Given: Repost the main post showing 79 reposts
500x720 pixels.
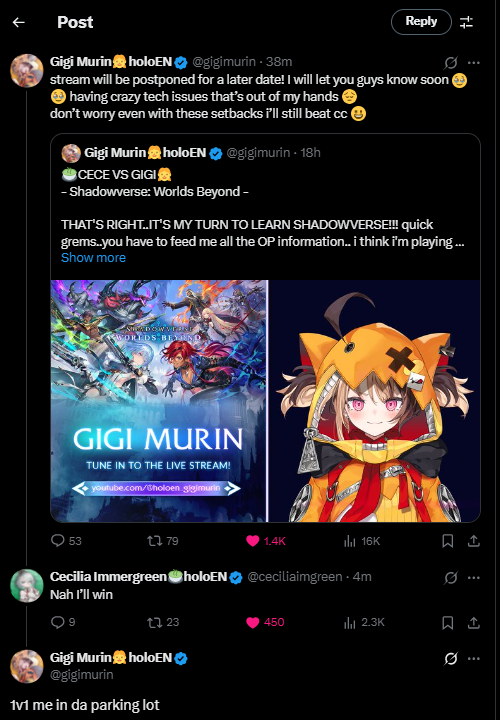Looking at the screenshot, I should 163,540.
